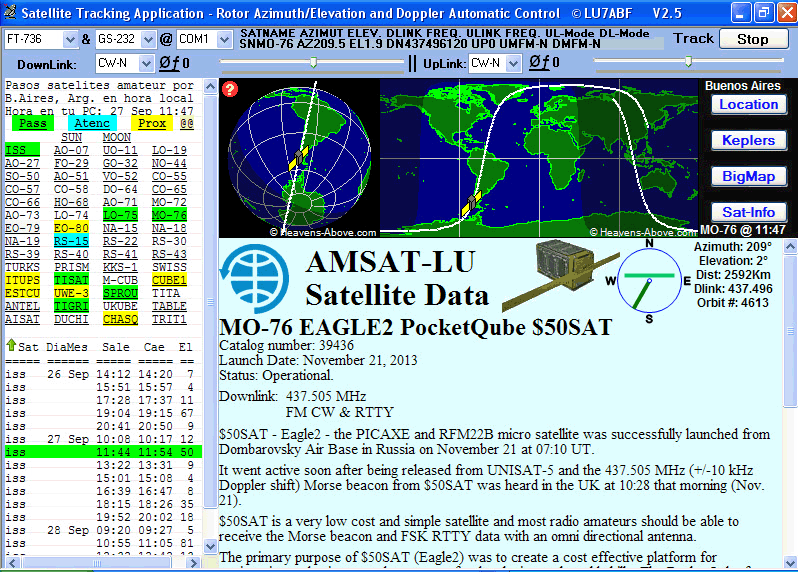Select the RS-15 satellite link
Viewport: 798px width, 572px height.
point(71,241)
